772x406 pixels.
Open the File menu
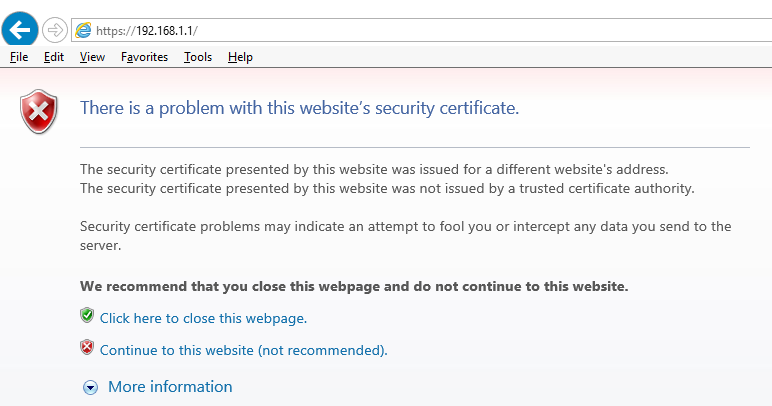[19, 57]
